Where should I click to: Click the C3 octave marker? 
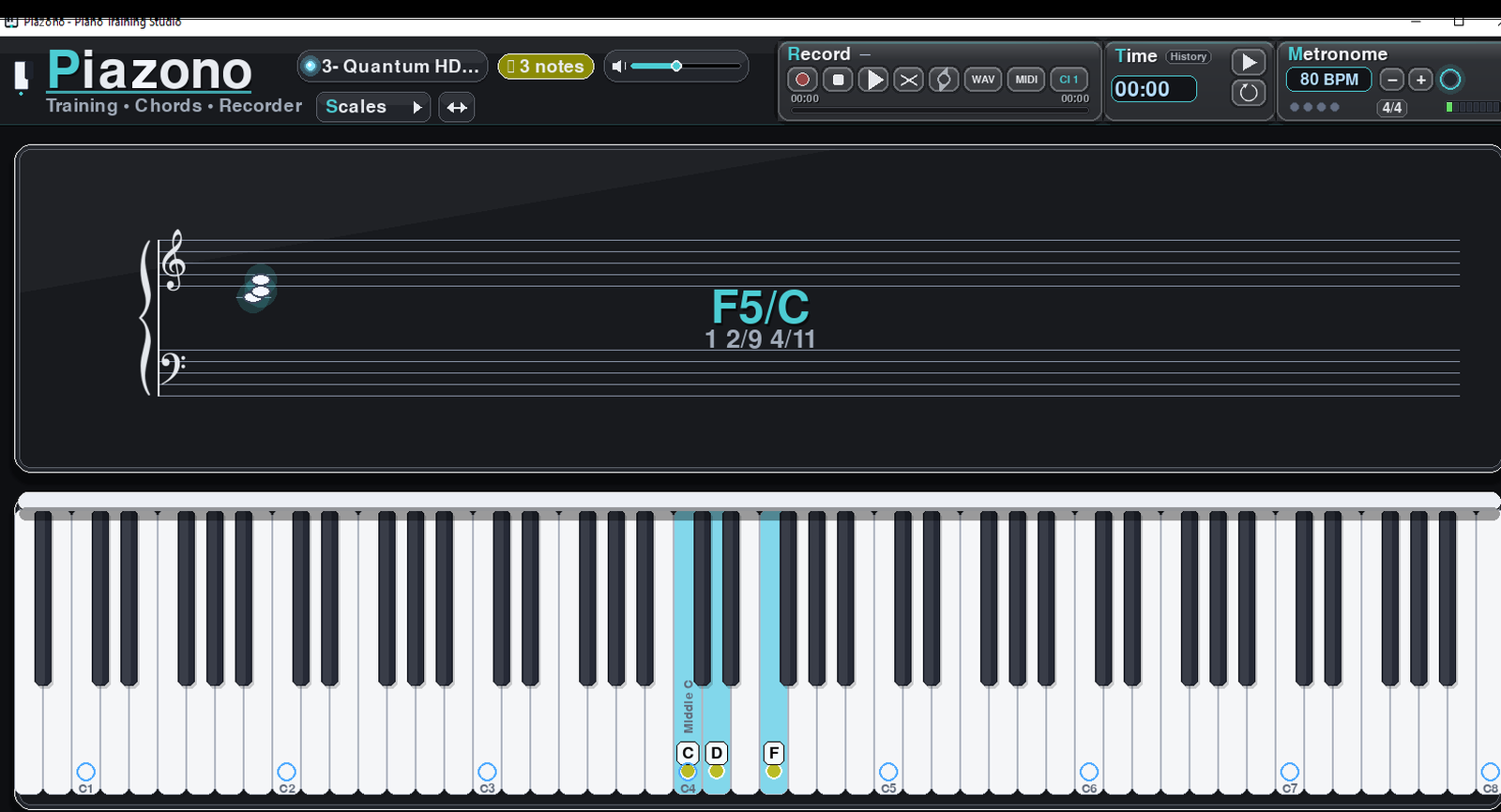[x=487, y=773]
